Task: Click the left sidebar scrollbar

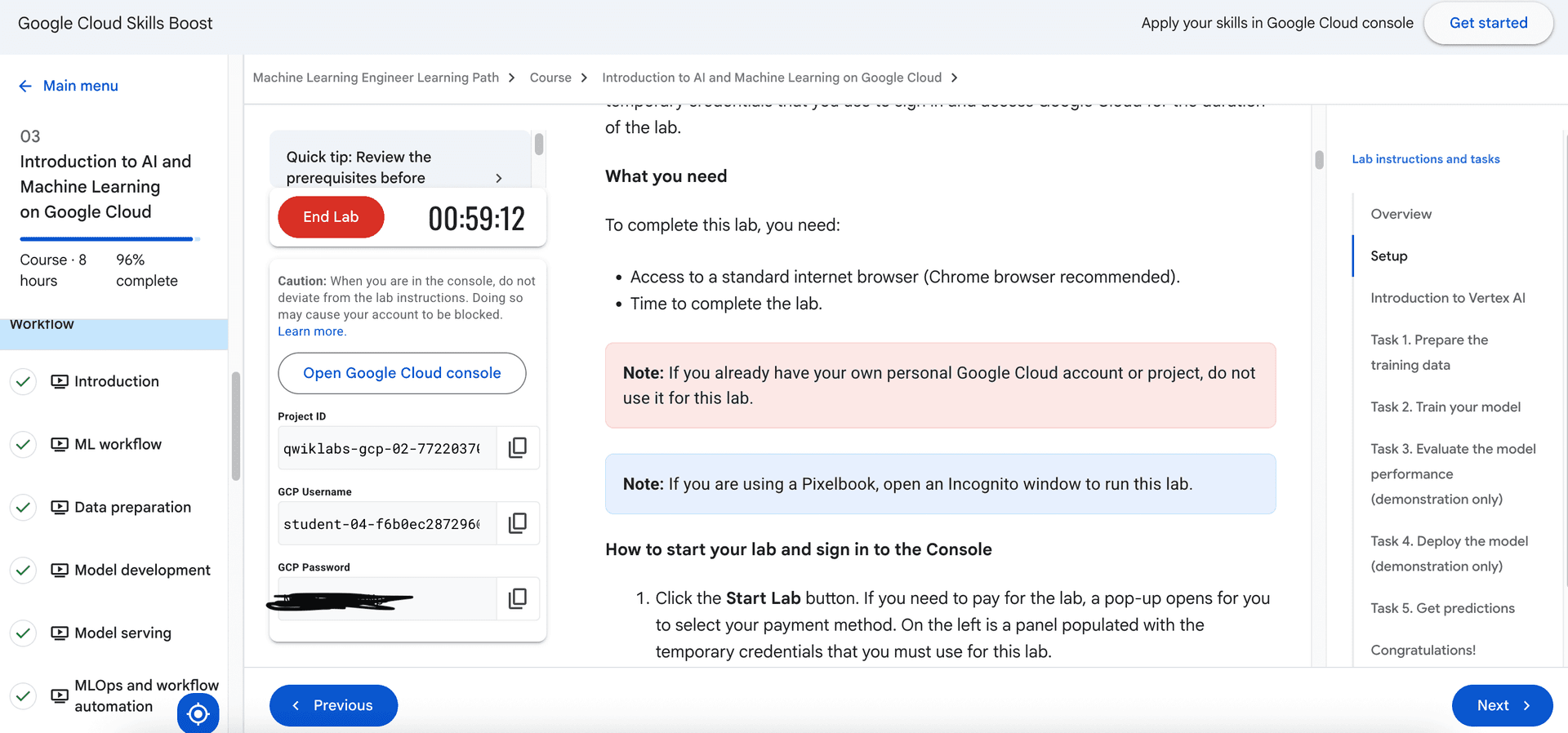Action: click(235, 426)
